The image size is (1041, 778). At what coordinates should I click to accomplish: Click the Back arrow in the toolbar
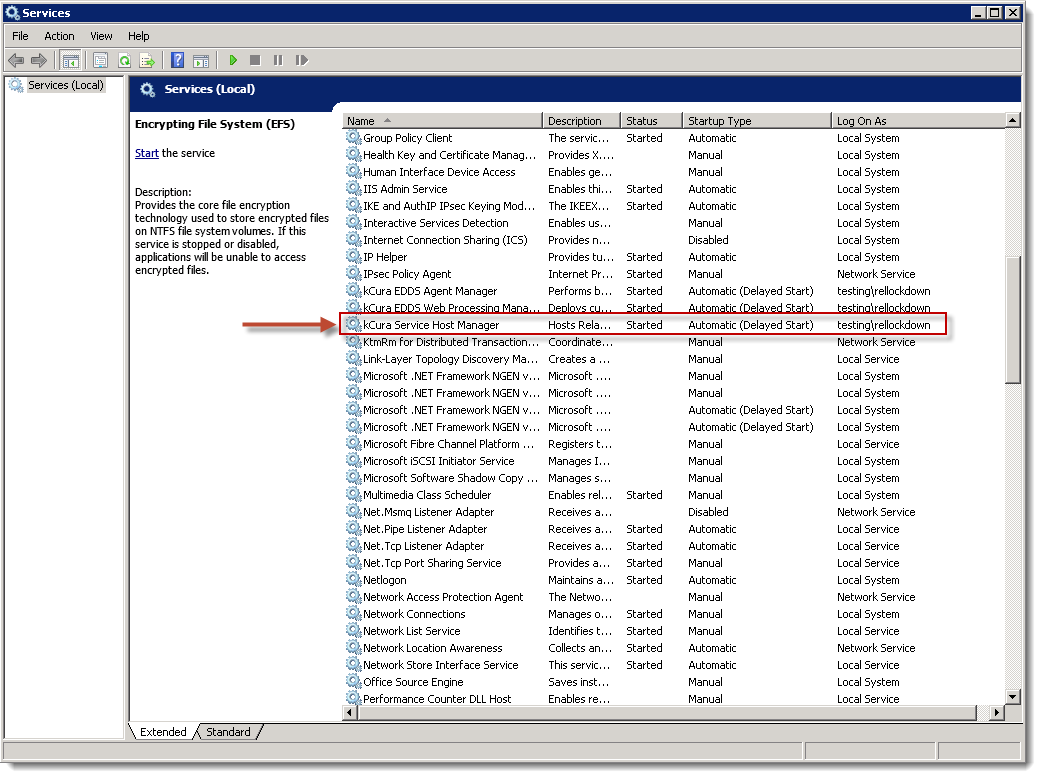(x=16, y=61)
